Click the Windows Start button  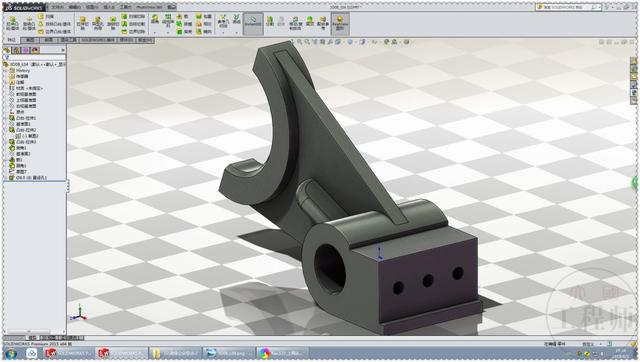pos(11,353)
